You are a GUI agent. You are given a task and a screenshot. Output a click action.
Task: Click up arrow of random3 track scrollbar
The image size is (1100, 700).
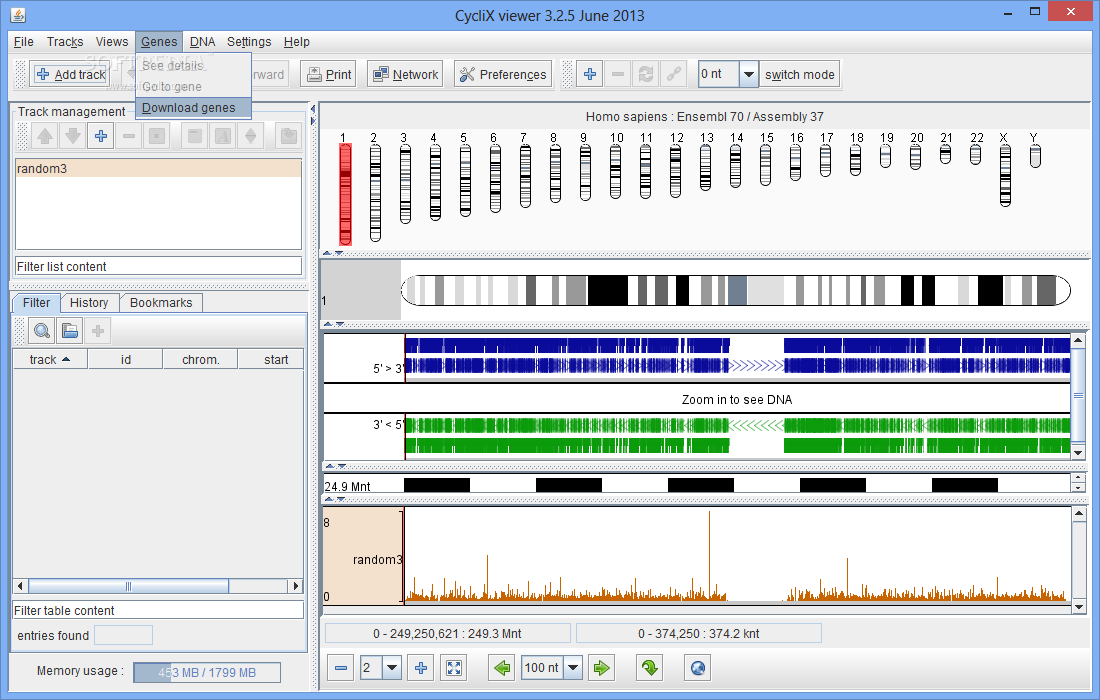click(x=1078, y=513)
